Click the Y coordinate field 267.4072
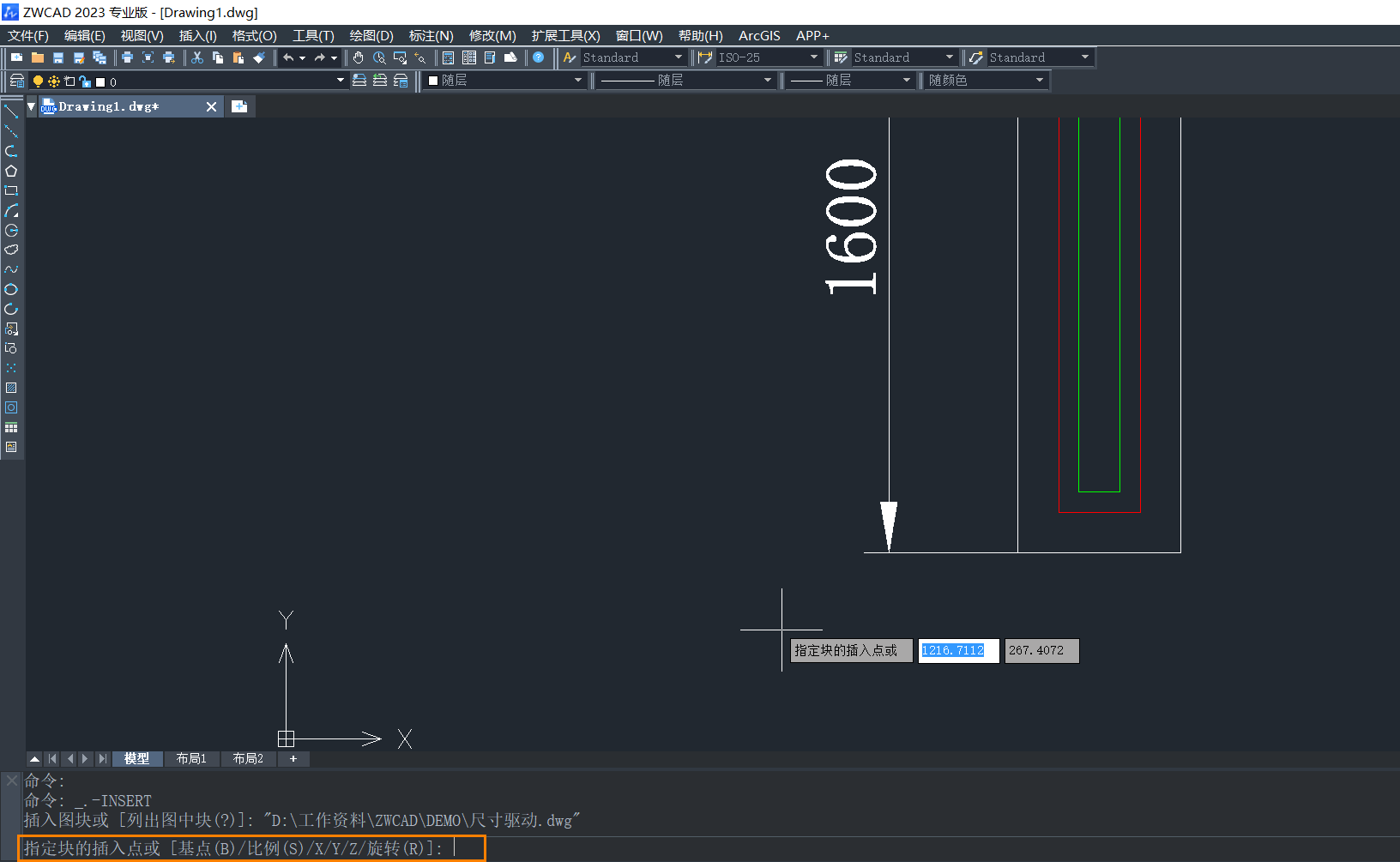Screen dimensions: 1400x862 pos(1041,651)
